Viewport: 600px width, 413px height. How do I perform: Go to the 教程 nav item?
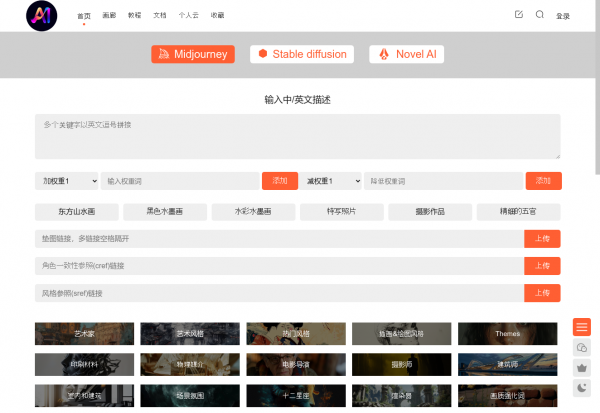tap(135, 16)
